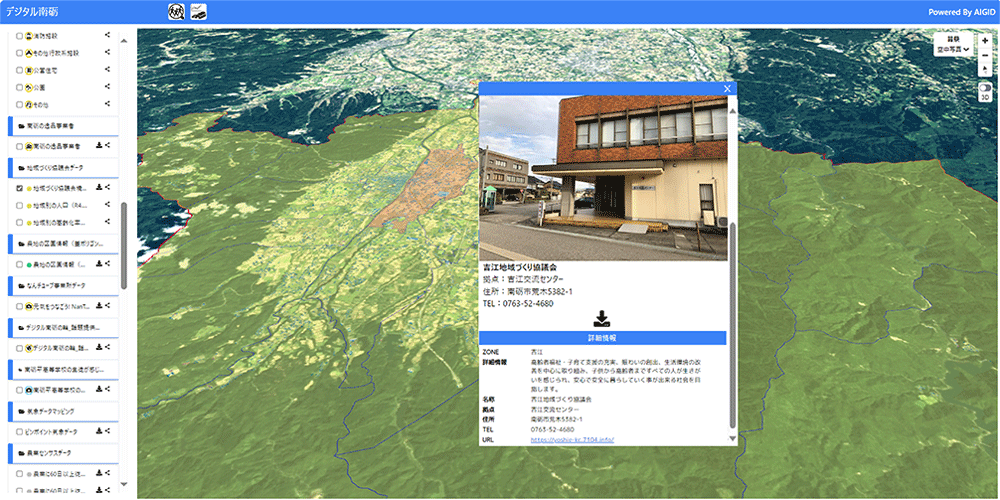The height and width of the screenshot is (500, 1000).
Task: Collapse the 気象データマッピング folder
Action: click(x=63, y=411)
